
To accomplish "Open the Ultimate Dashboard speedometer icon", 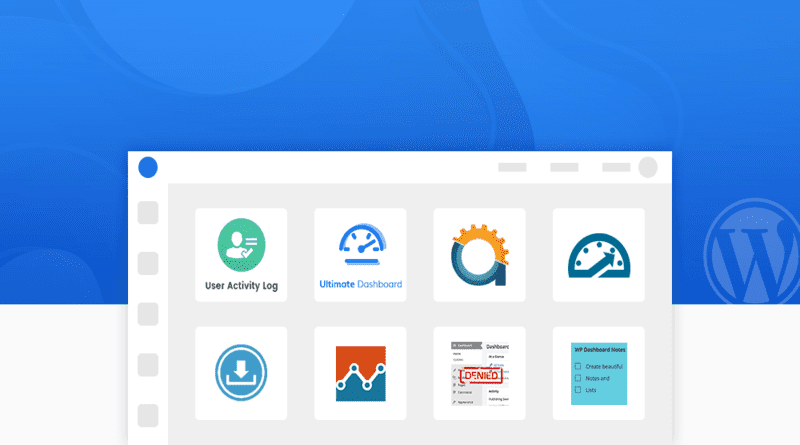I will (x=362, y=244).
